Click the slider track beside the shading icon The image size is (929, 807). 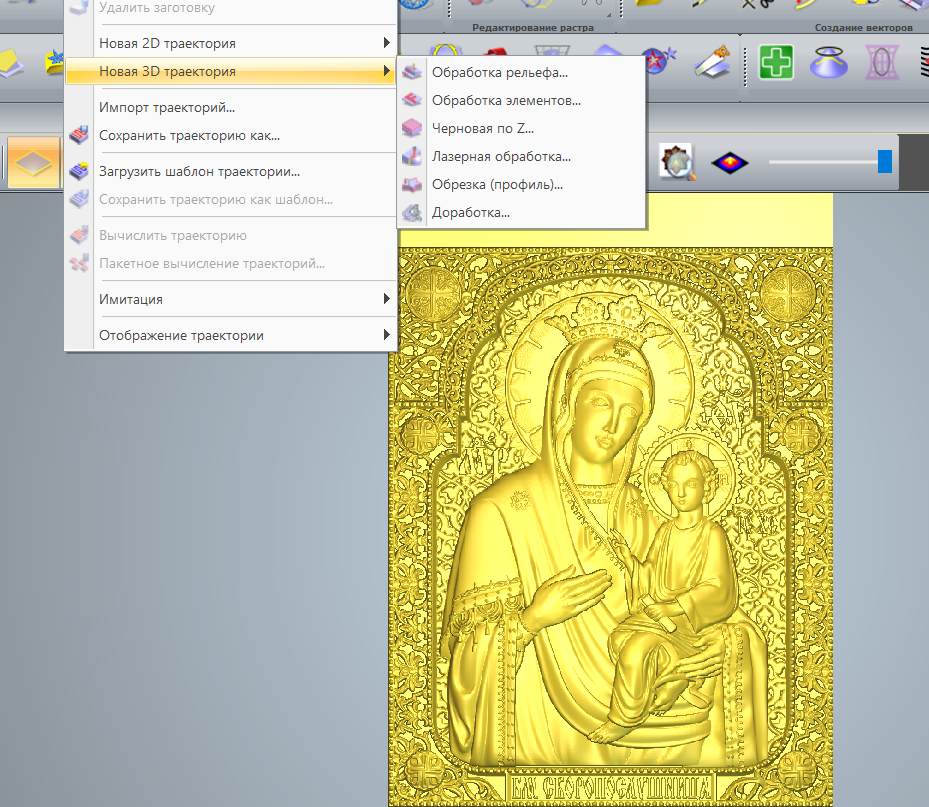point(824,162)
